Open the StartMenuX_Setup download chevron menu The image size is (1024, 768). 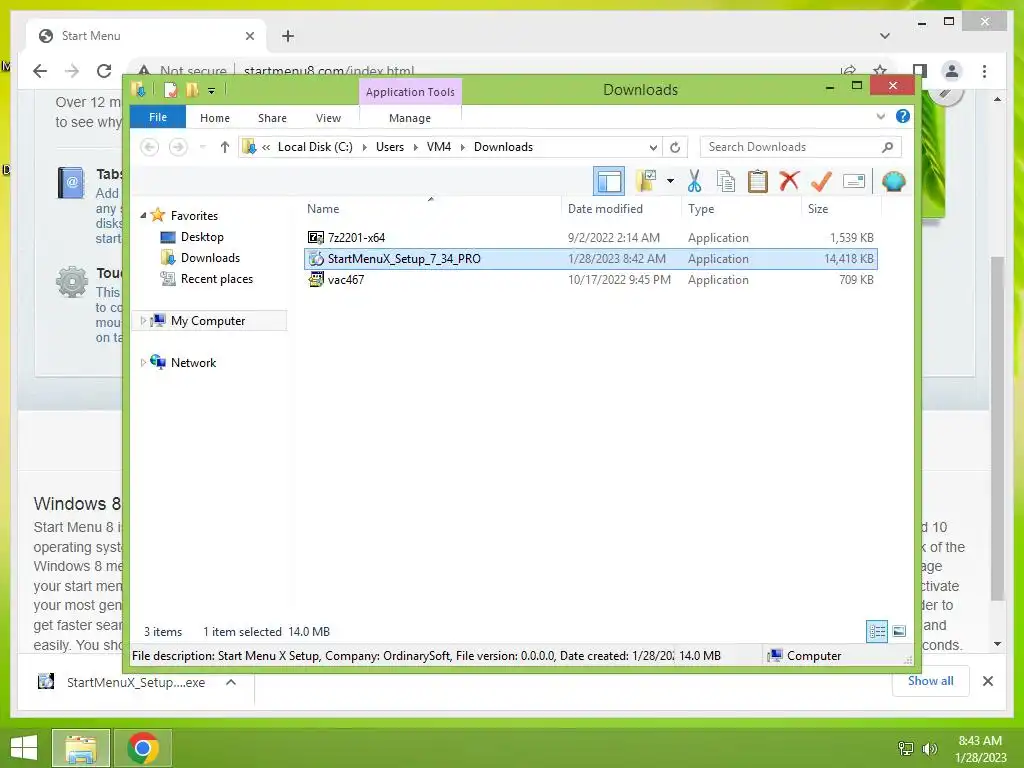pyautogui.click(x=231, y=682)
